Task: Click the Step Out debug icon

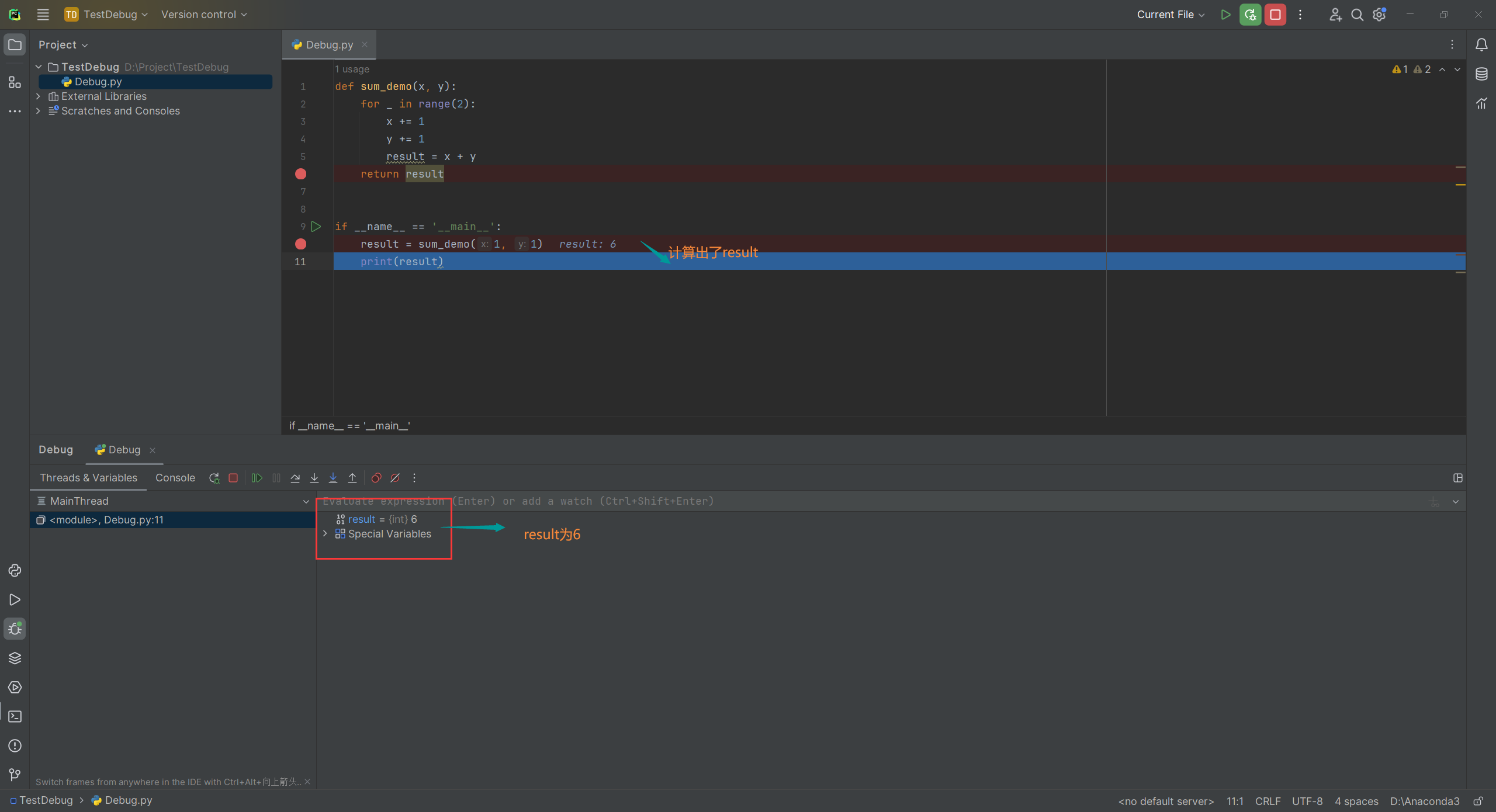Action: coord(352,478)
